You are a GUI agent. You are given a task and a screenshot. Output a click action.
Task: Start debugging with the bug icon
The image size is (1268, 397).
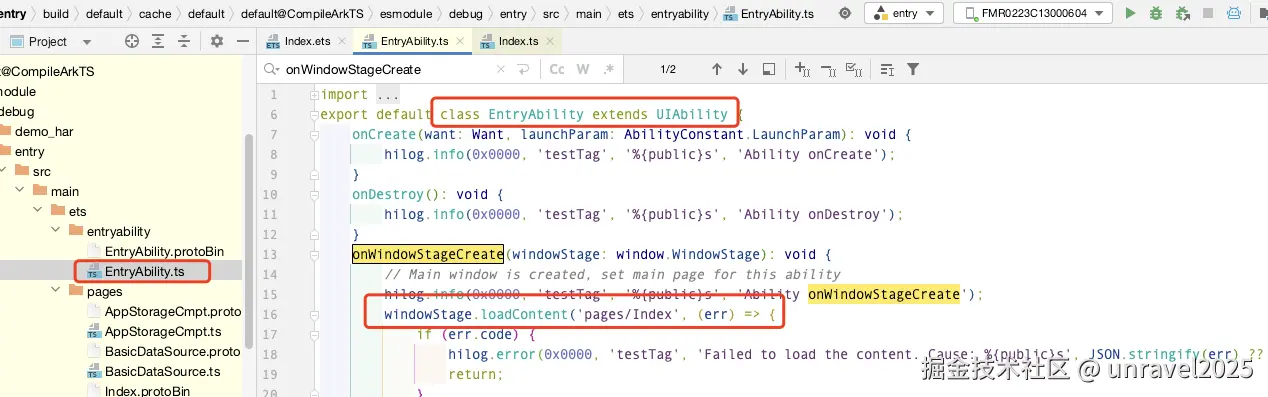pos(1156,14)
